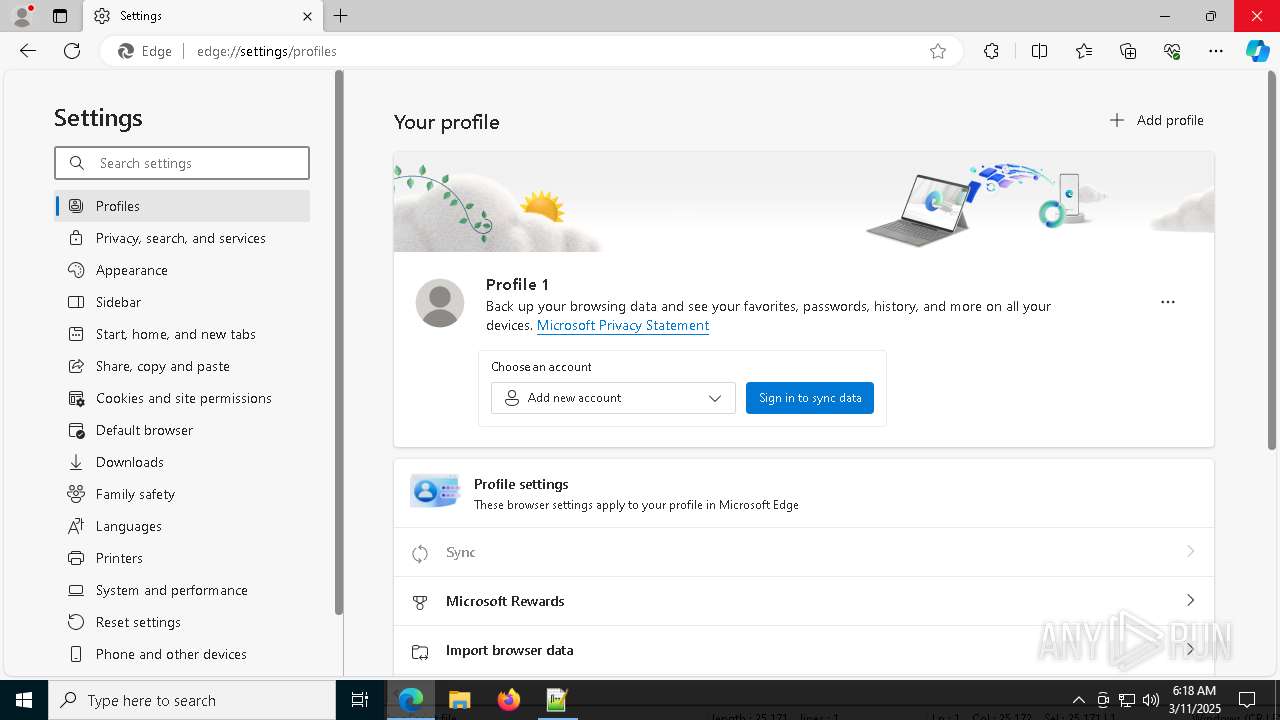Switch to Microsoft Edge taskbar icon
1280x720 pixels.
[411, 700]
